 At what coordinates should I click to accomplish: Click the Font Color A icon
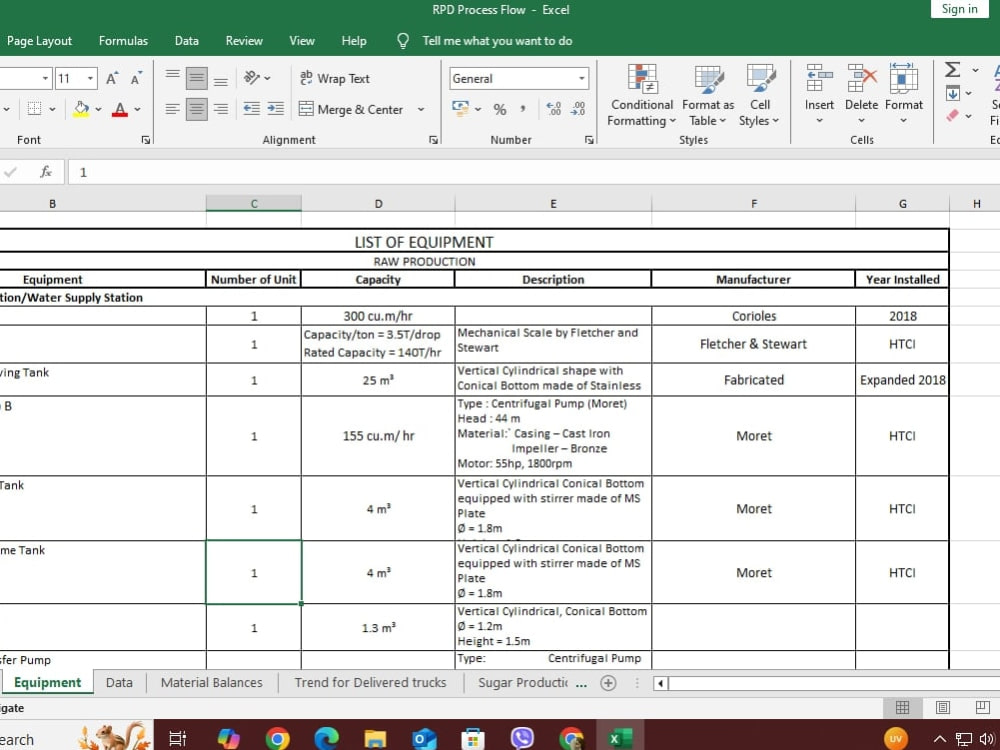point(119,109)
